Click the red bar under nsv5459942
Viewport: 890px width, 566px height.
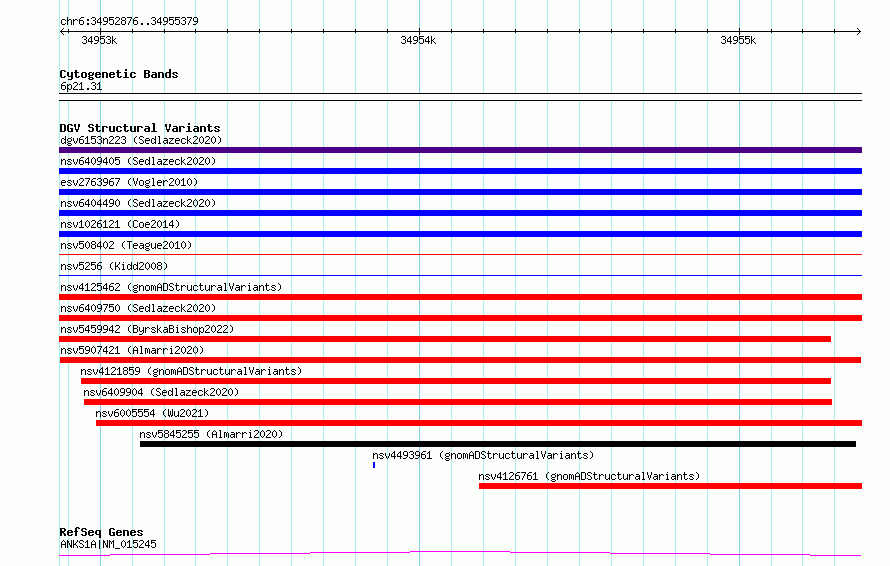tap(445, 339)
